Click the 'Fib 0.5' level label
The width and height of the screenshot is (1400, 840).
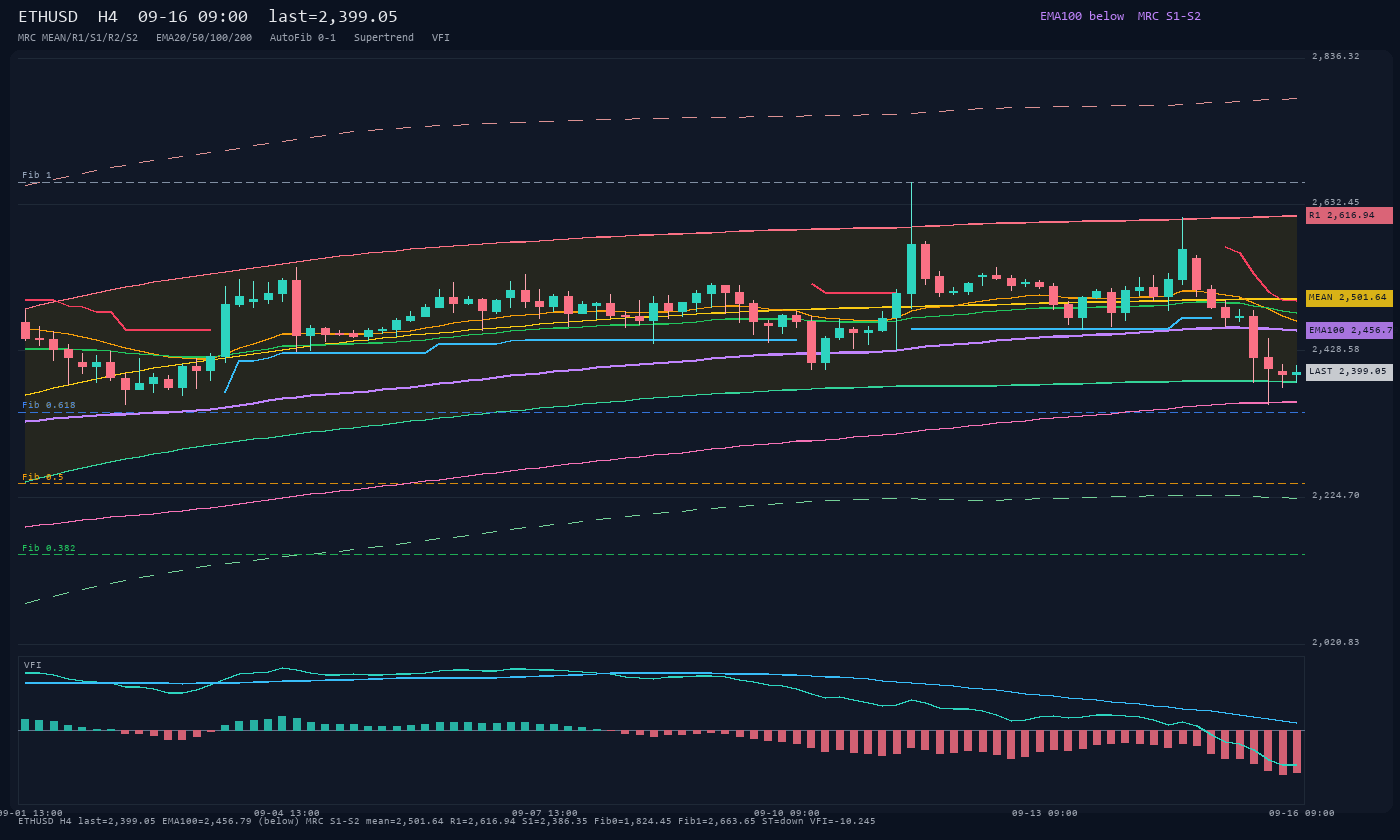click(43, 477)
